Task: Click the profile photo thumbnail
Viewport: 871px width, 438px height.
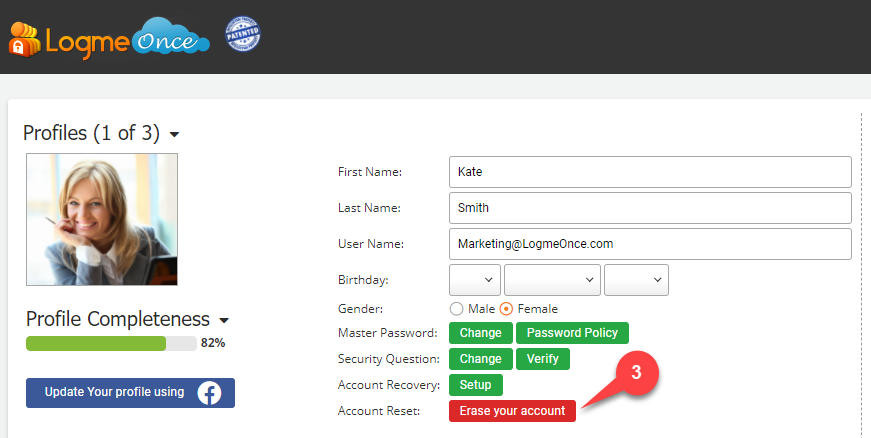Action: coord(102,219)
